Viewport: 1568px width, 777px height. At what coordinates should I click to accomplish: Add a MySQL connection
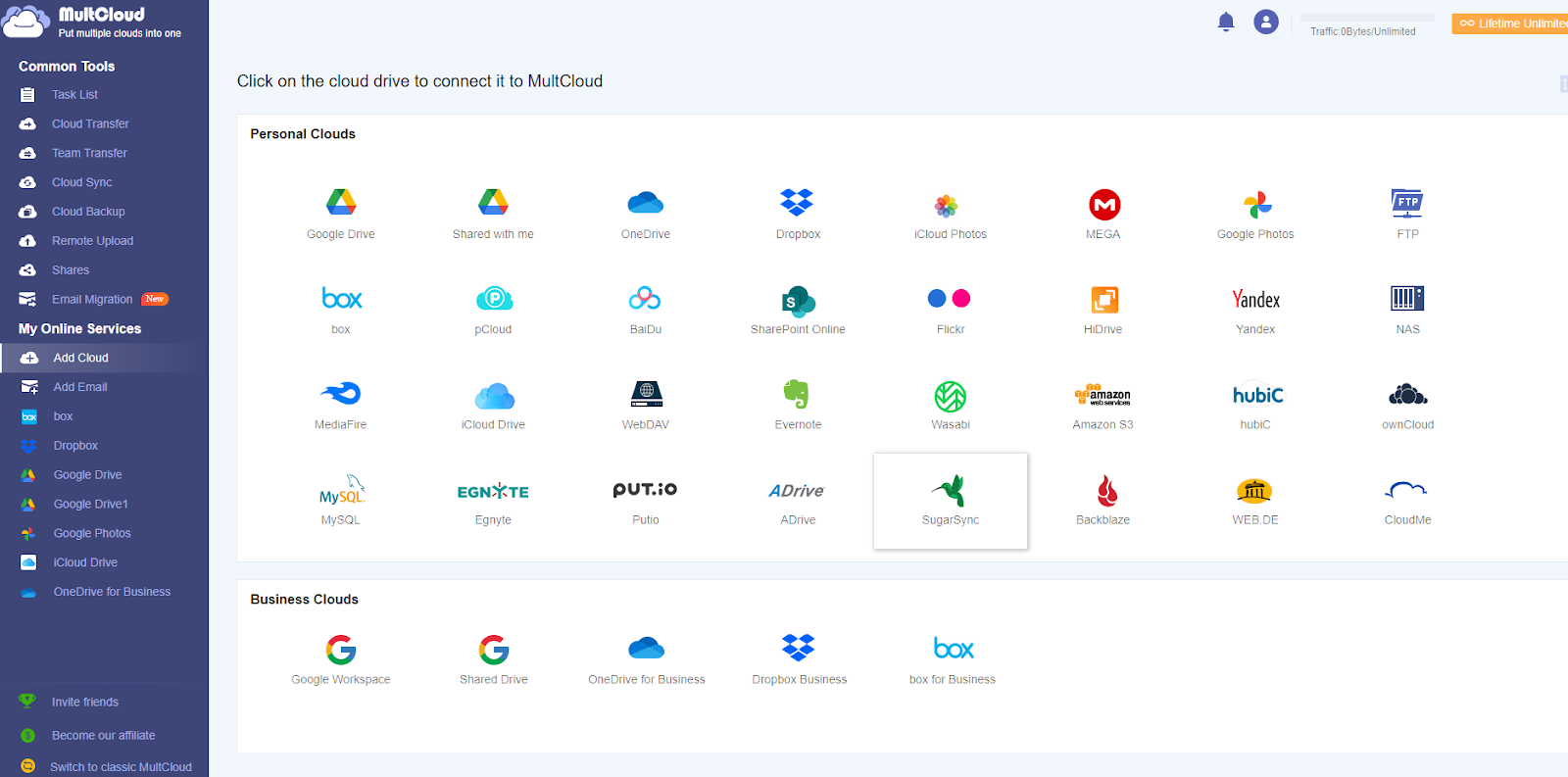[342, 491]
